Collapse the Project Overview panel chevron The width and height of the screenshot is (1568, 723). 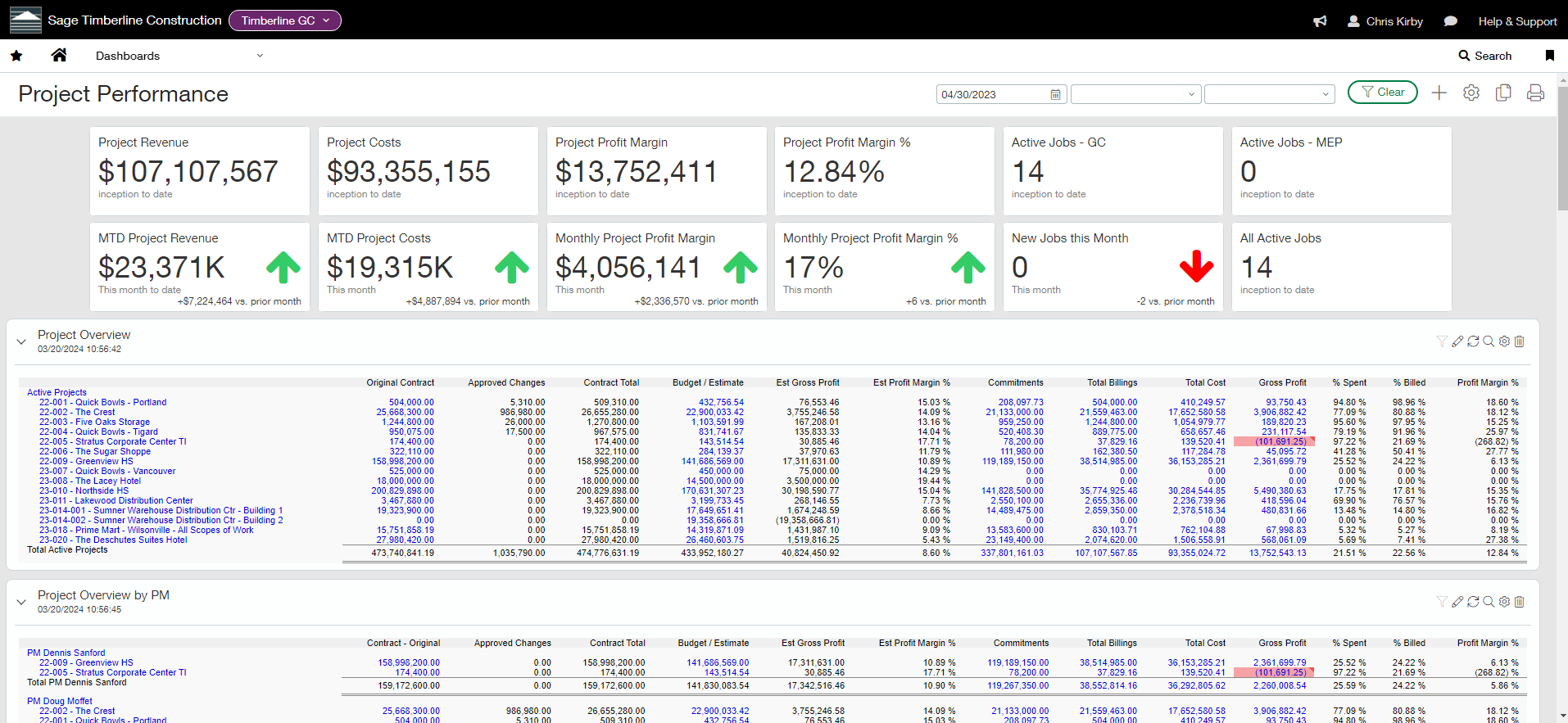pos(21,341)
